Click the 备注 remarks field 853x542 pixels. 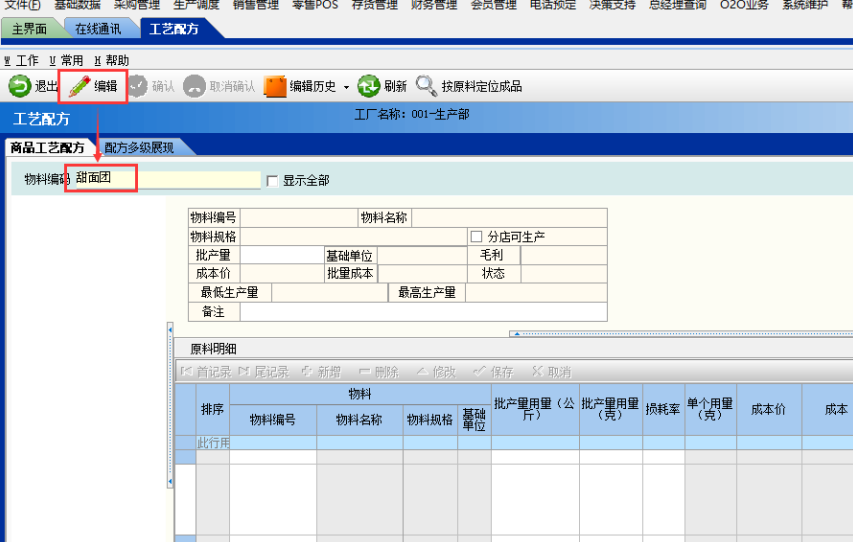tap(423, 312)
